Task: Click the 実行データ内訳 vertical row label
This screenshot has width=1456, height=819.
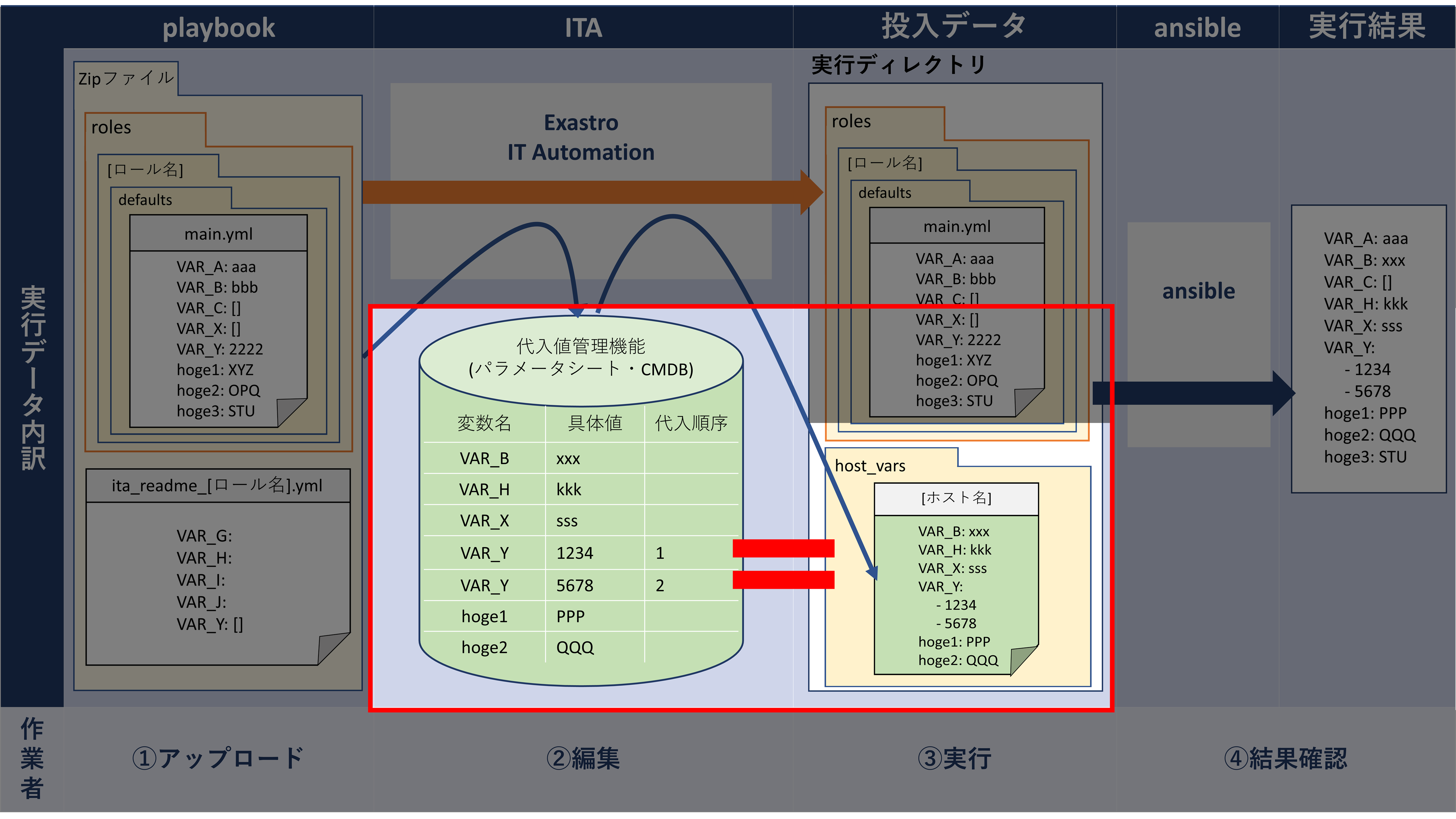Action: coord(33,377)
